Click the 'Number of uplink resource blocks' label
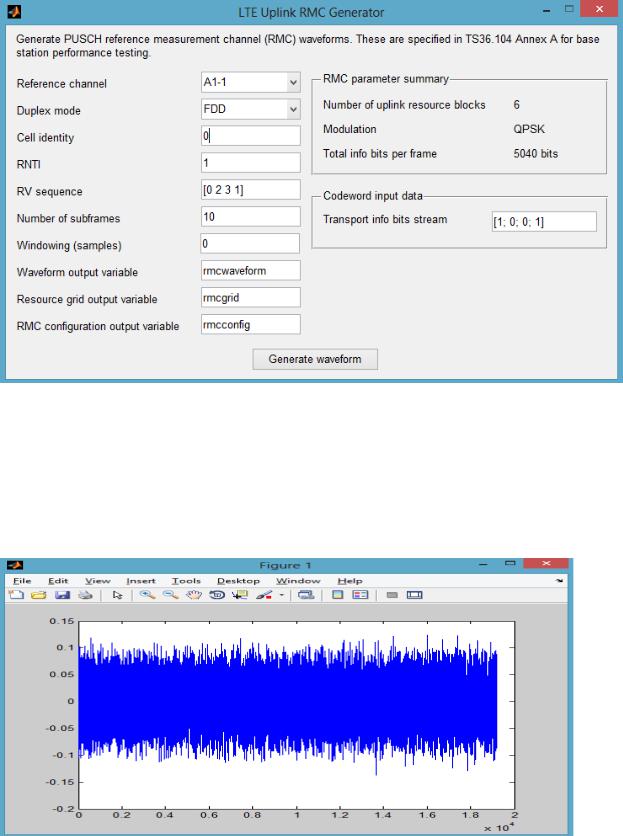623x836 pixels. click(404, 105)
